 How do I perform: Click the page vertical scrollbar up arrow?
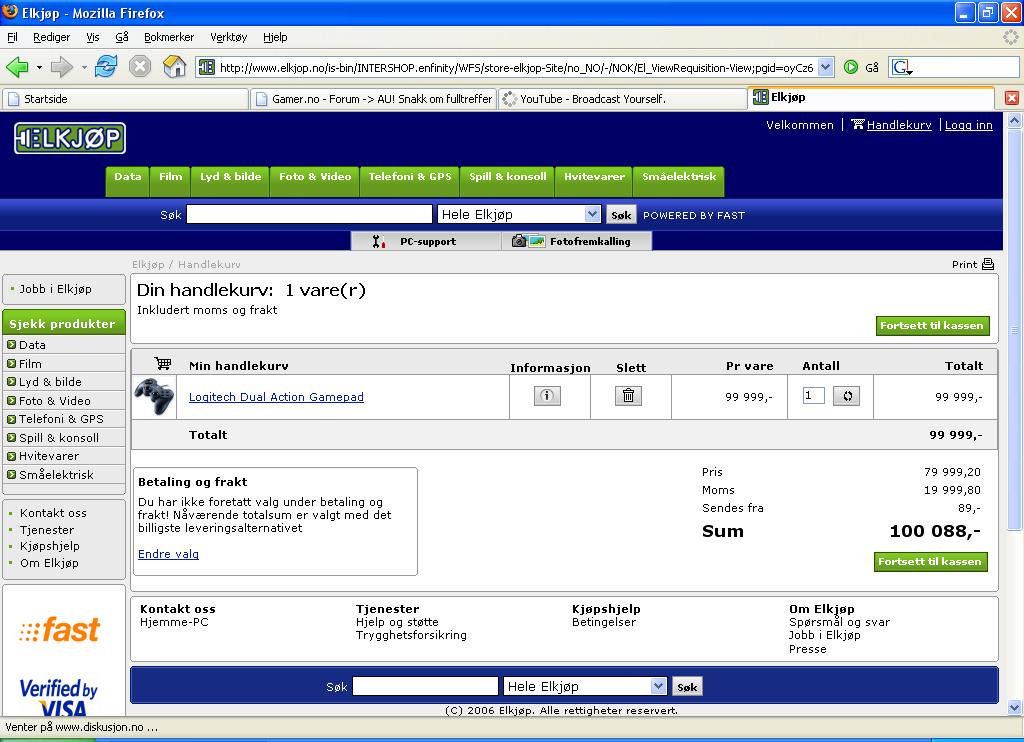pyautogui.click(x=1014, y=121)
